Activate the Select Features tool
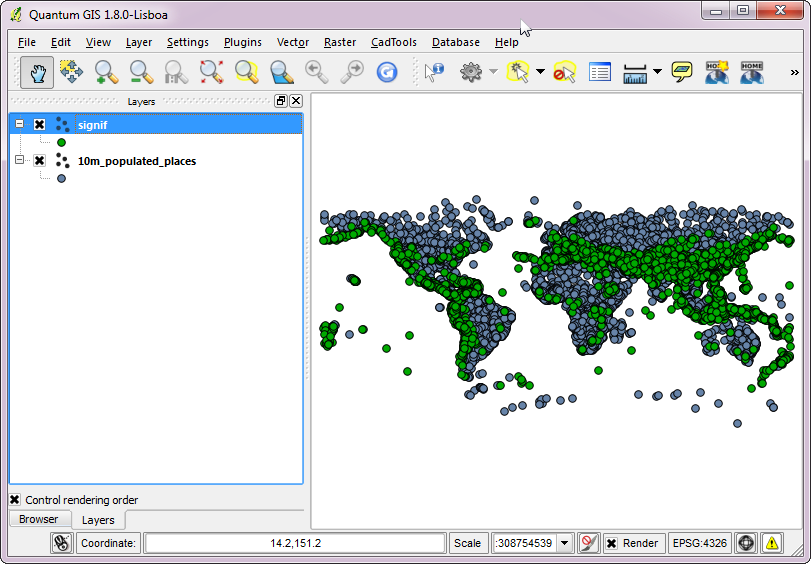The image size is (811, 564). (518, 72)
